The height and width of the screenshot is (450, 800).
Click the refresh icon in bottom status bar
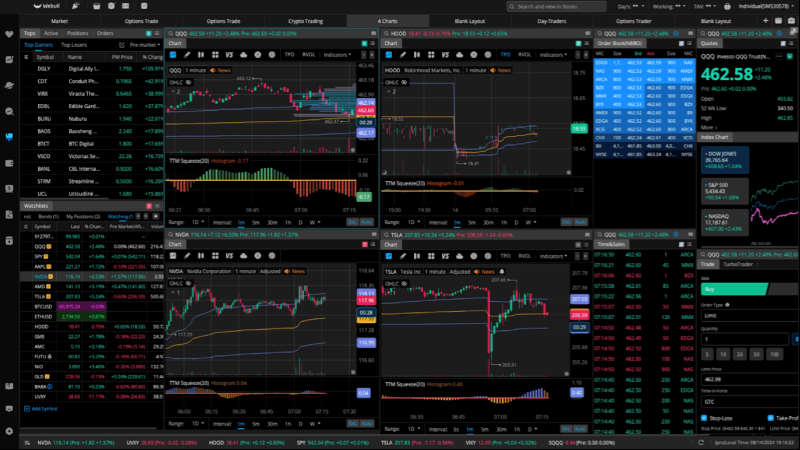[x=701, y=443]
